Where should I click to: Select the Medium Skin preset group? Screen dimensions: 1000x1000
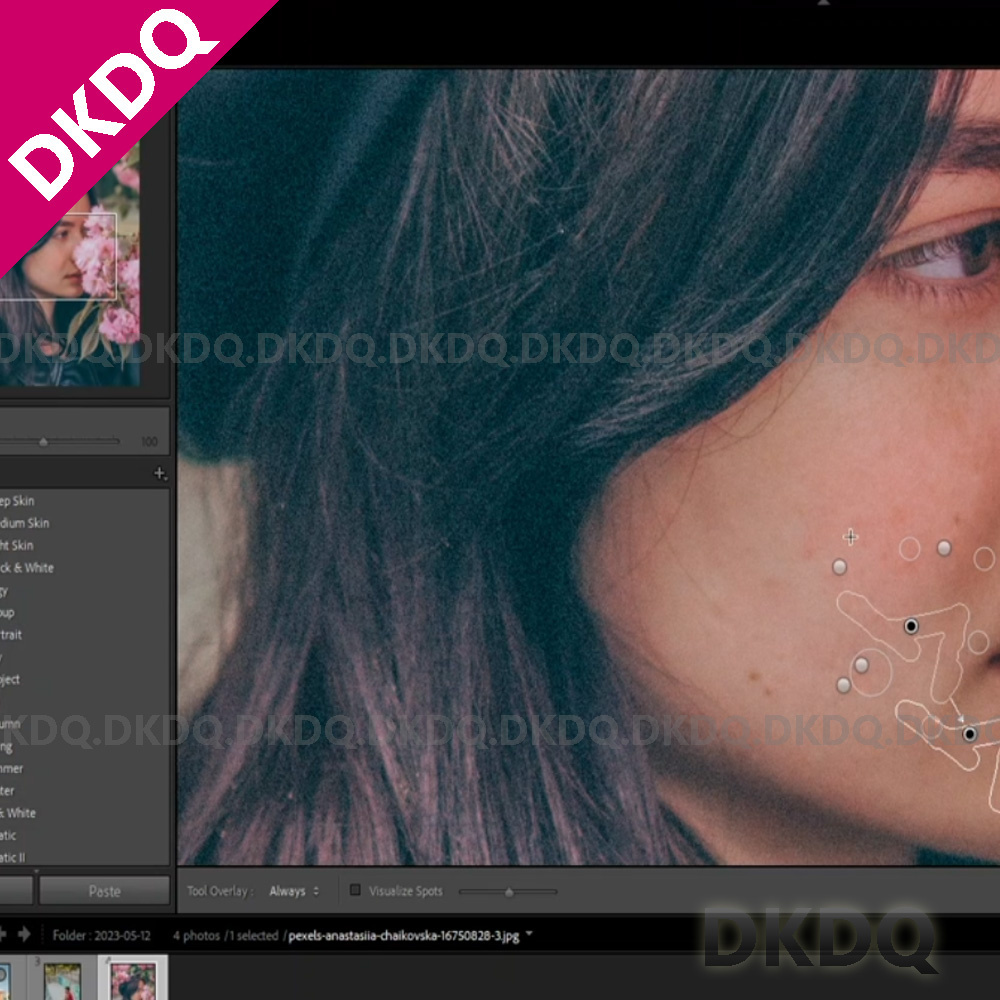pos(25,523)
